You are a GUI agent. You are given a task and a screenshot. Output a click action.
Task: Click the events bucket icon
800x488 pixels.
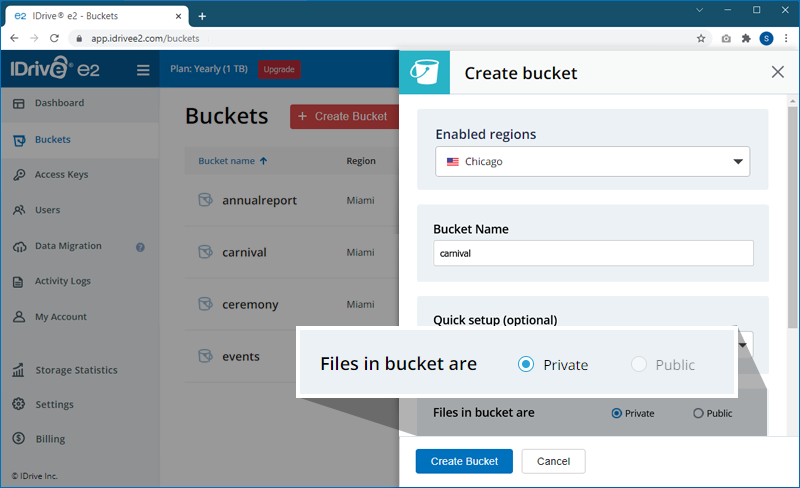205,356
